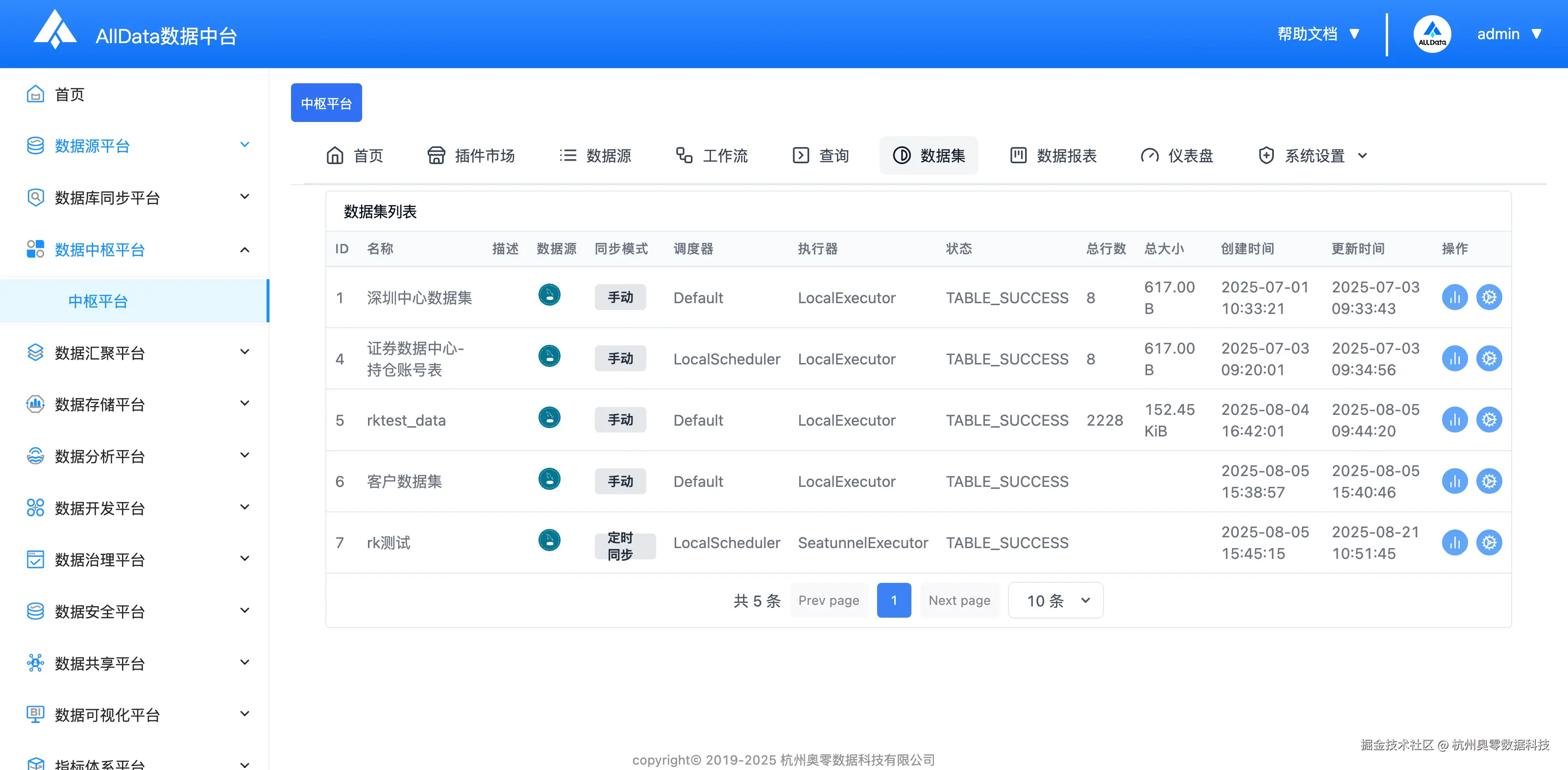Click Next page button

tap(959, 601)
